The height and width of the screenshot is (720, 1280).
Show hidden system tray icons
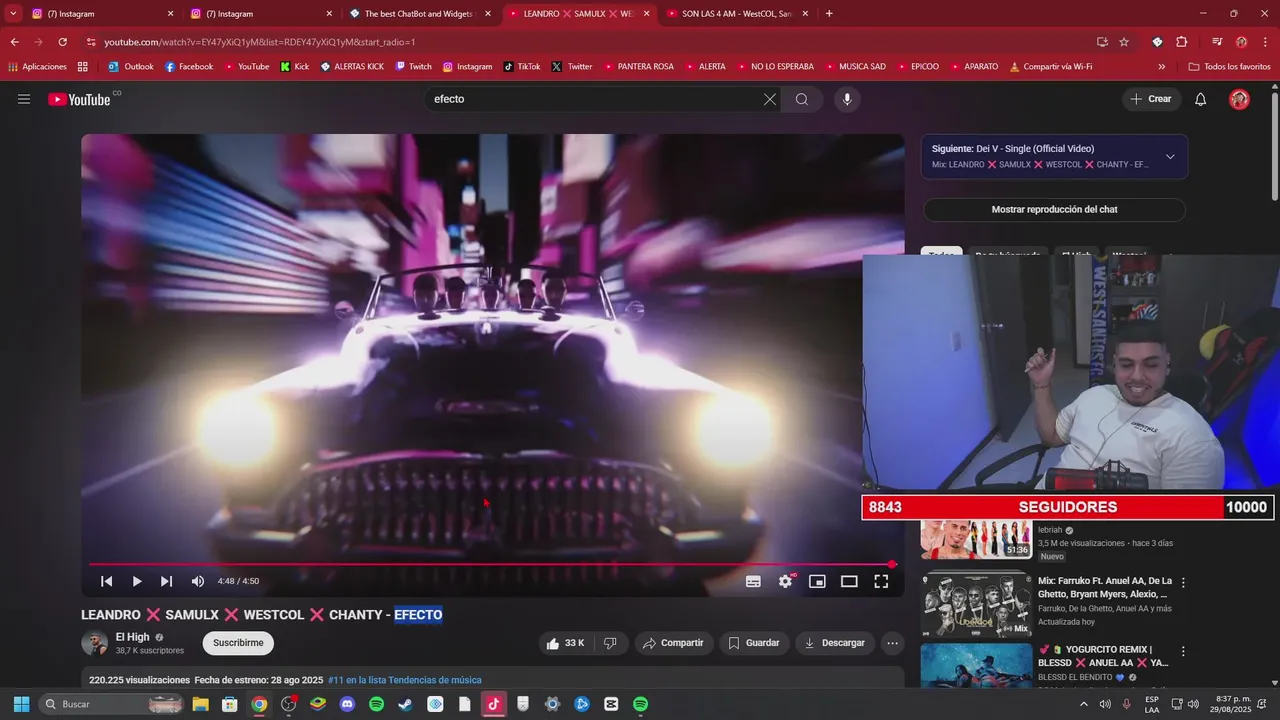(1083, 704)
